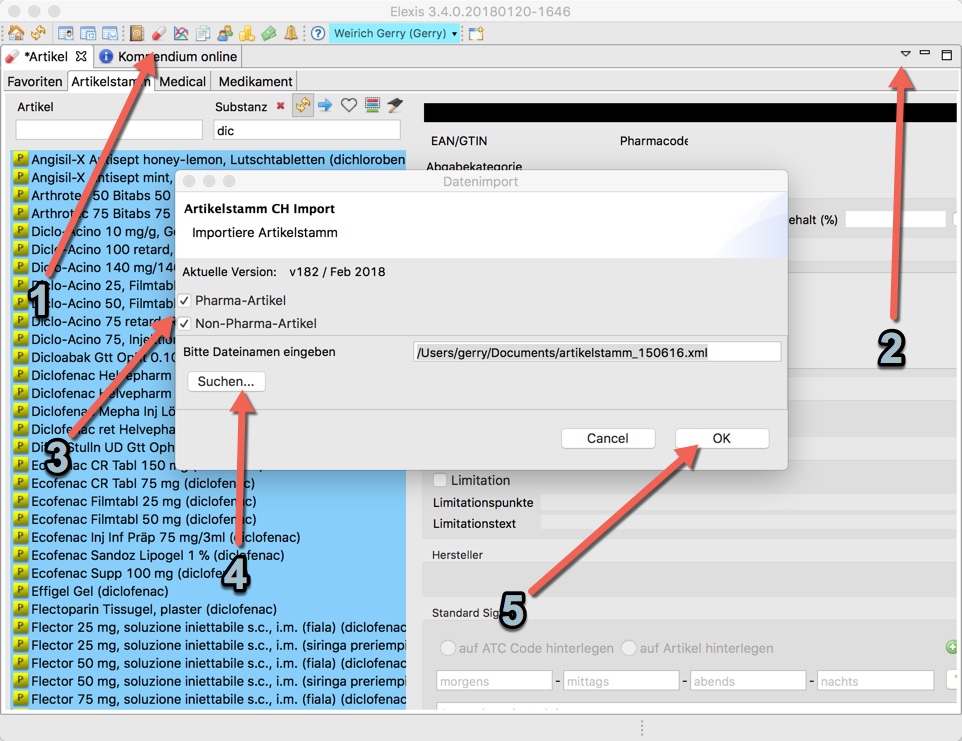The height and width of the screenshot is (741, 962).
Task: Select Flector 75 mg fiala row
Action: (209, 699)
